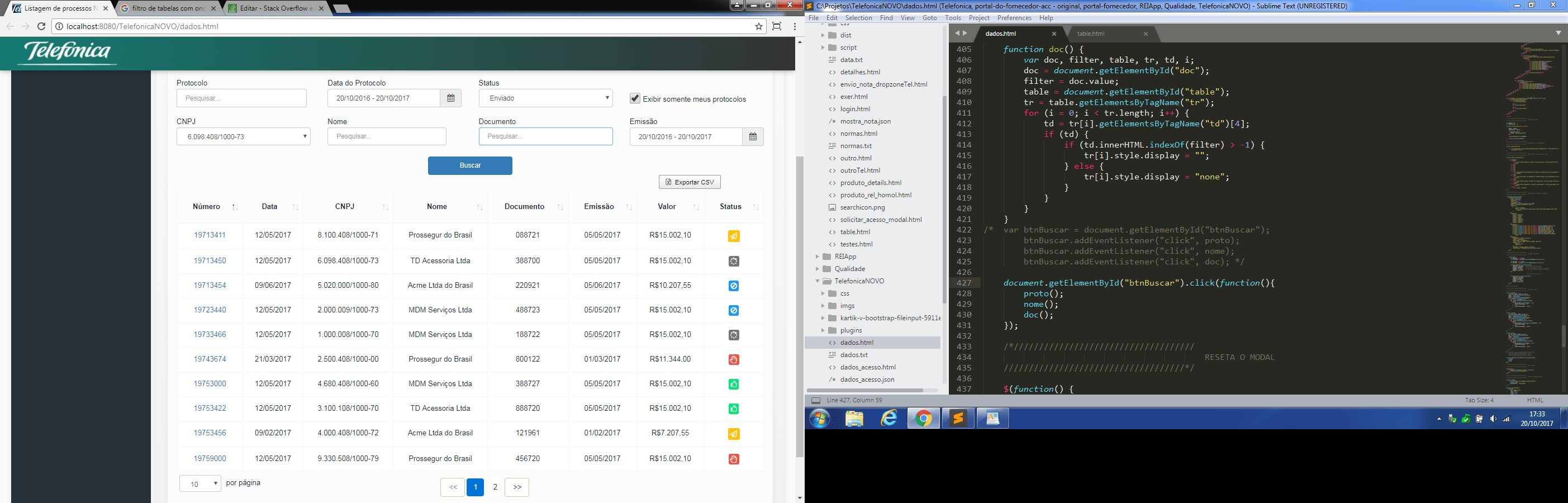Open the Selection menu in Sublime Text
This screenshot has height=503, width=1568.
point(858,18)
